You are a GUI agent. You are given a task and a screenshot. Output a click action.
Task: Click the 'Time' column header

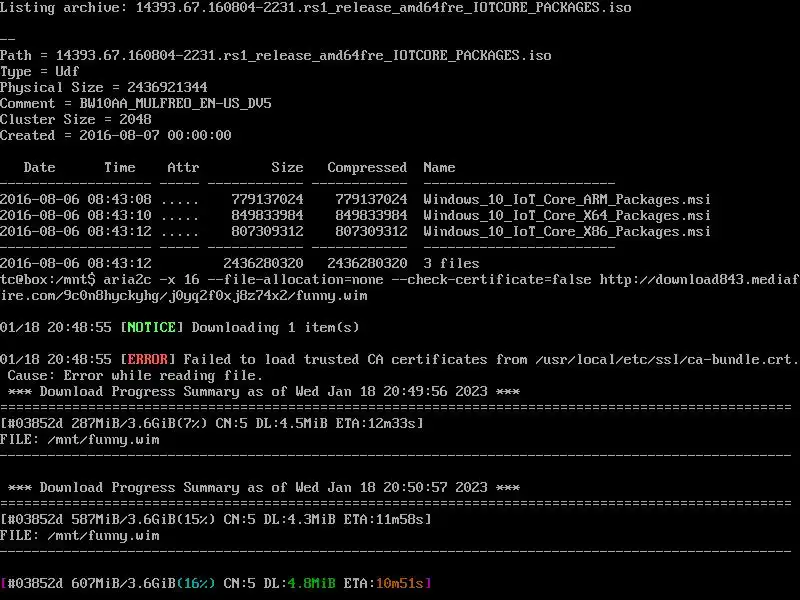tap(120, 167)
